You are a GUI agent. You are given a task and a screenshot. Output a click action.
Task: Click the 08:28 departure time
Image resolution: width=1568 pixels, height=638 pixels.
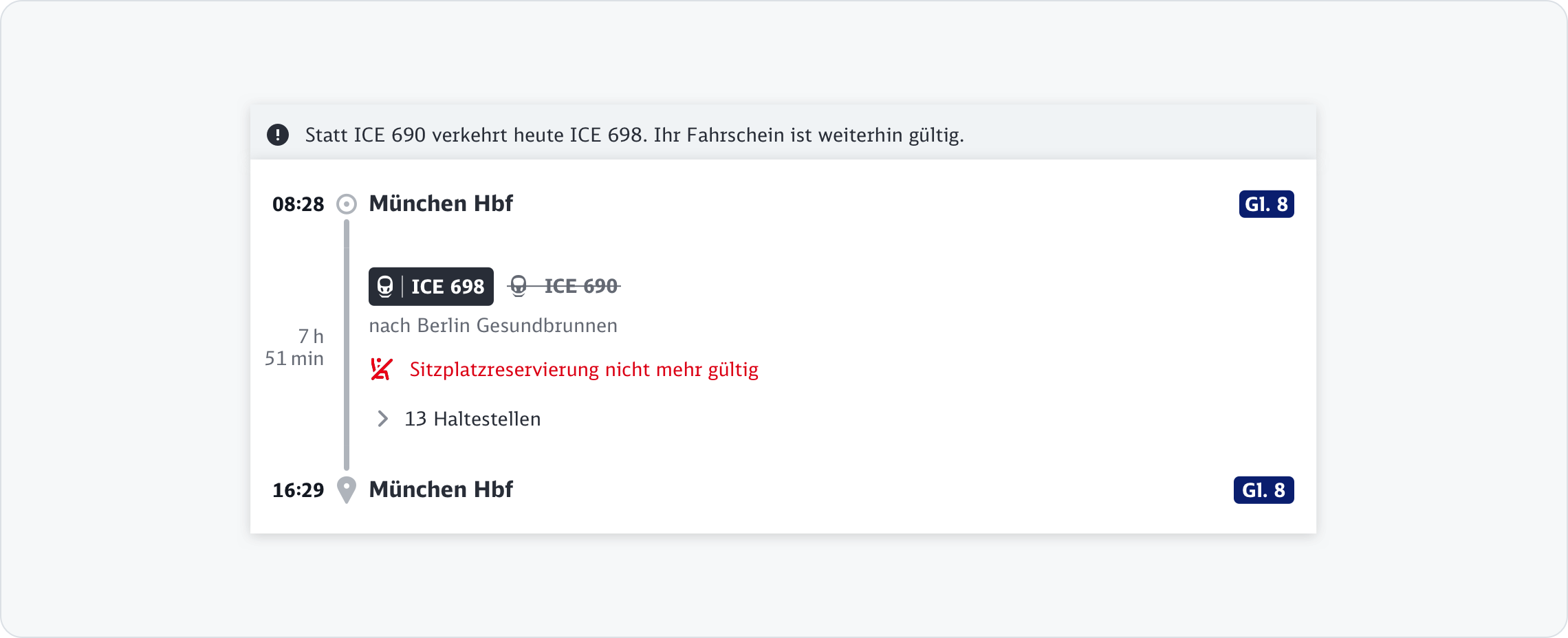[298, 204]
